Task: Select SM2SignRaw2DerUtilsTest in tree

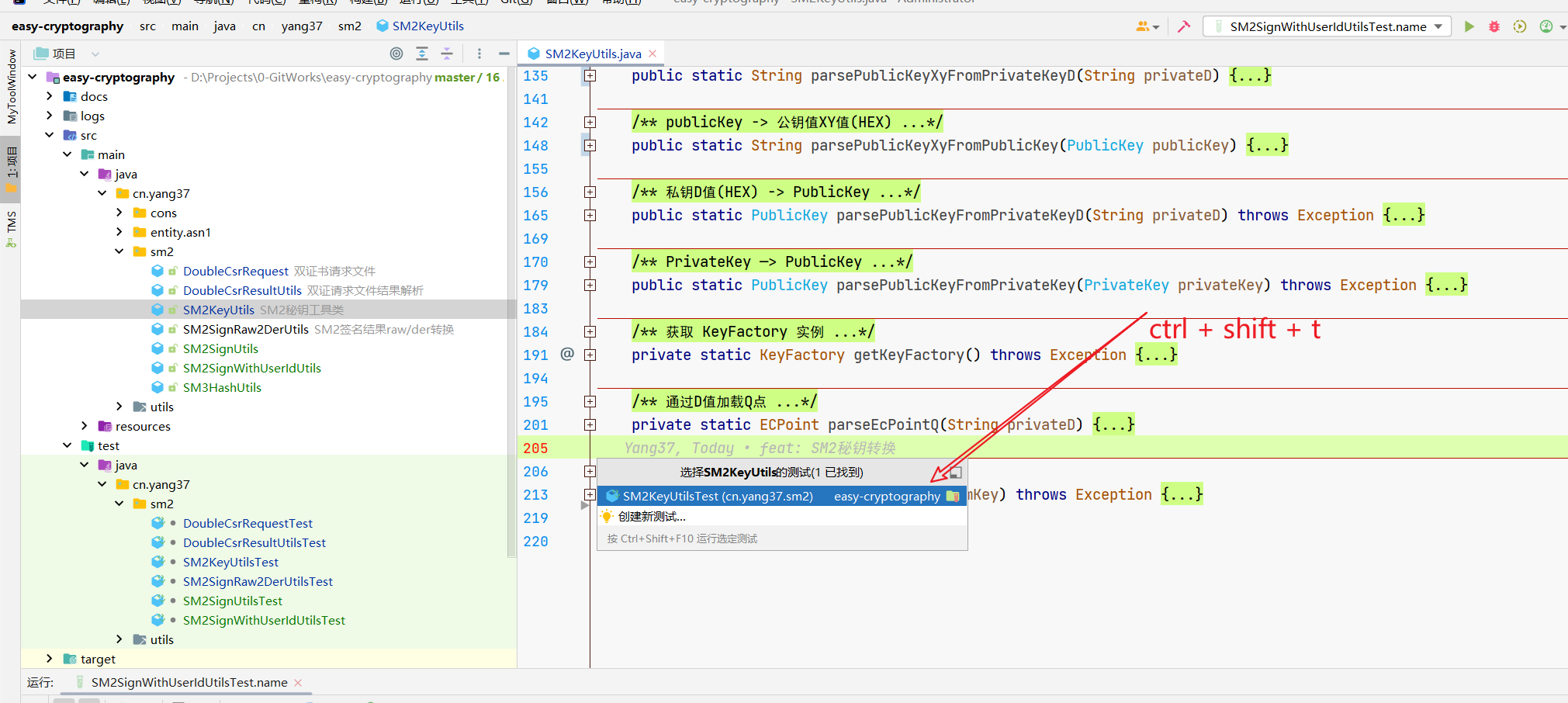Action: (258, 581)
